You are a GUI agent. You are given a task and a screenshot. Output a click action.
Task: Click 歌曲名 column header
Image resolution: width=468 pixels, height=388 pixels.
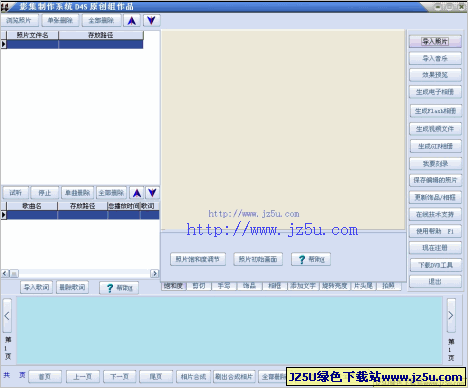coord(32,206)
